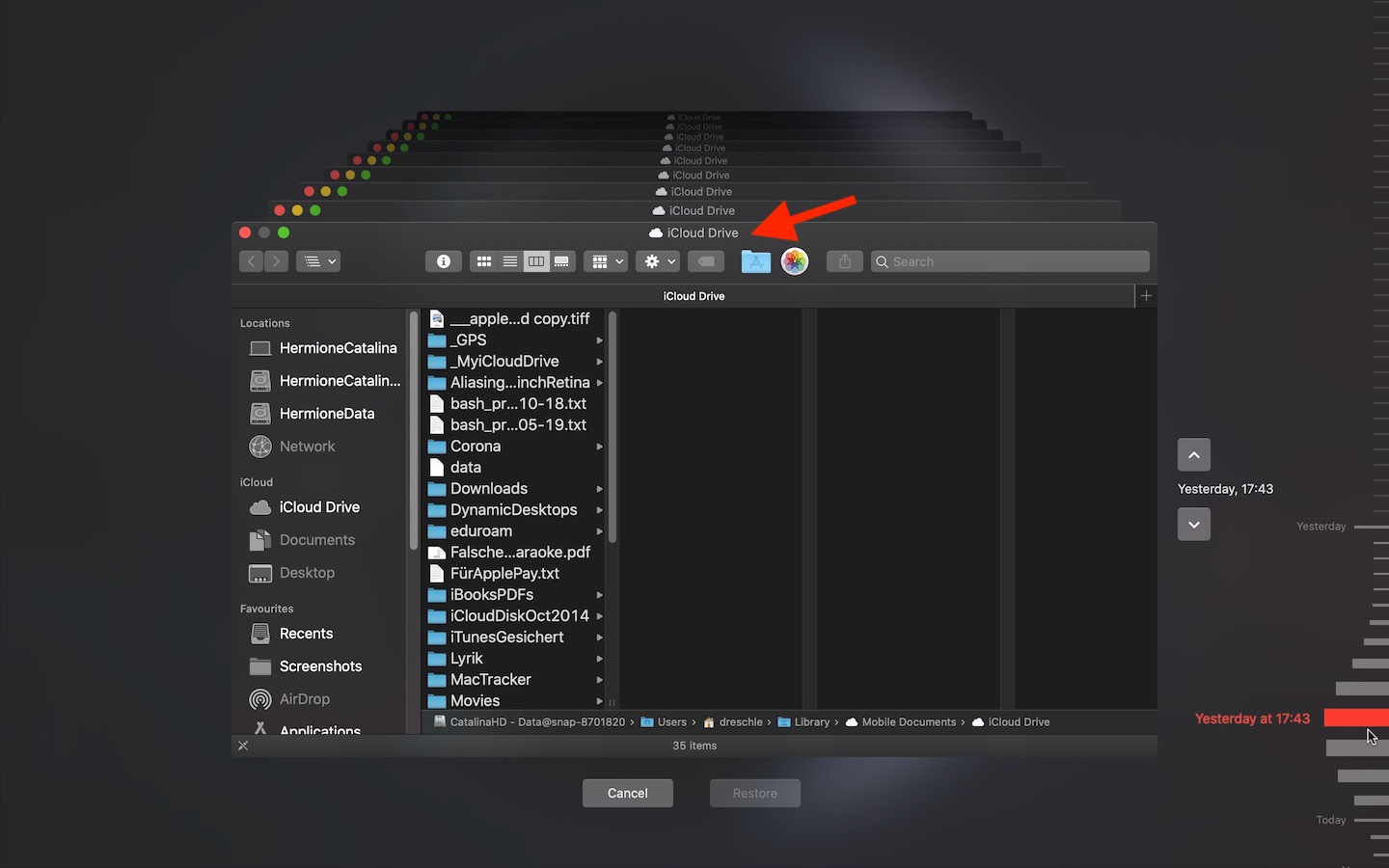Go to the previous Time Machine snapshot
The width and height of the screenshot is (1389, 868).
1194,455
